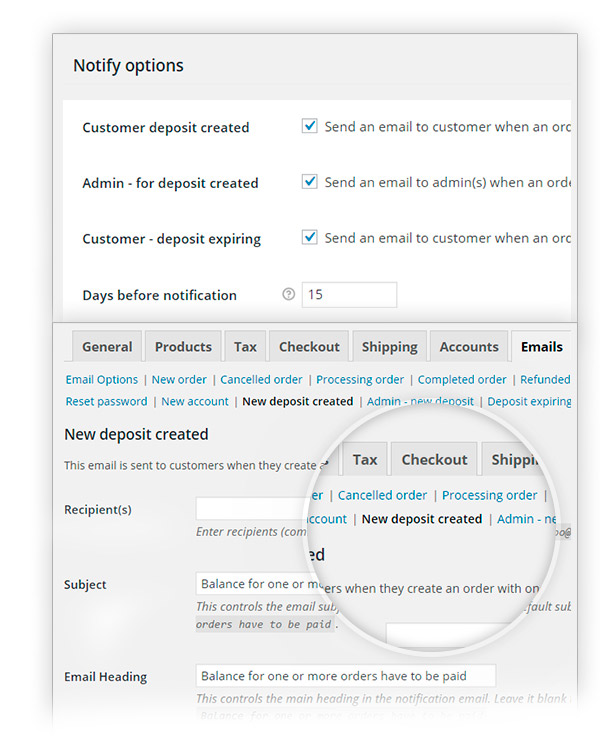Open the Shipping settings tab

point(390,346)
